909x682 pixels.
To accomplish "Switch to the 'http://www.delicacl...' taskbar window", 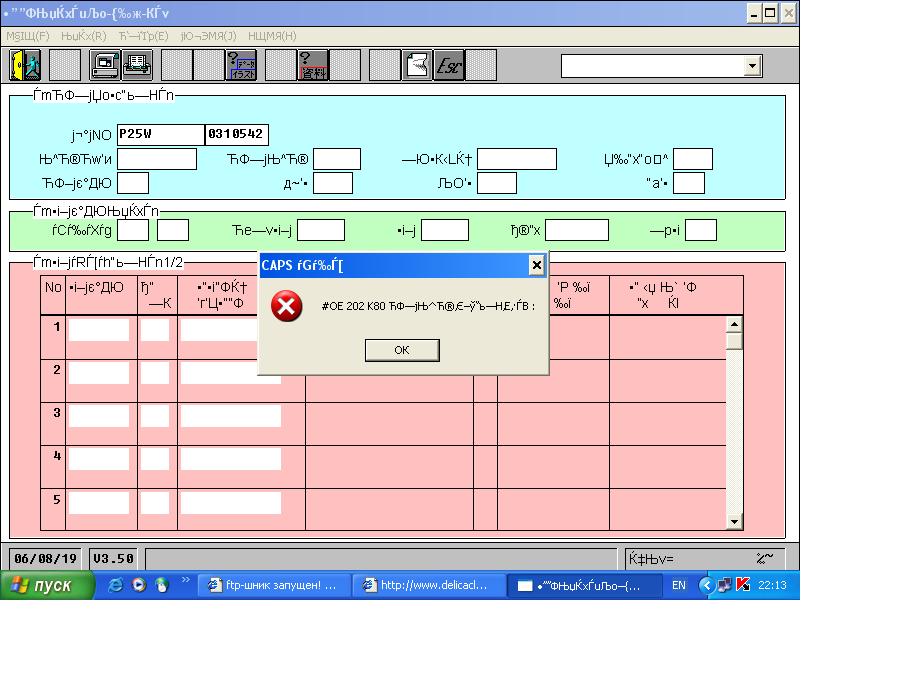I will coord(428,585).
